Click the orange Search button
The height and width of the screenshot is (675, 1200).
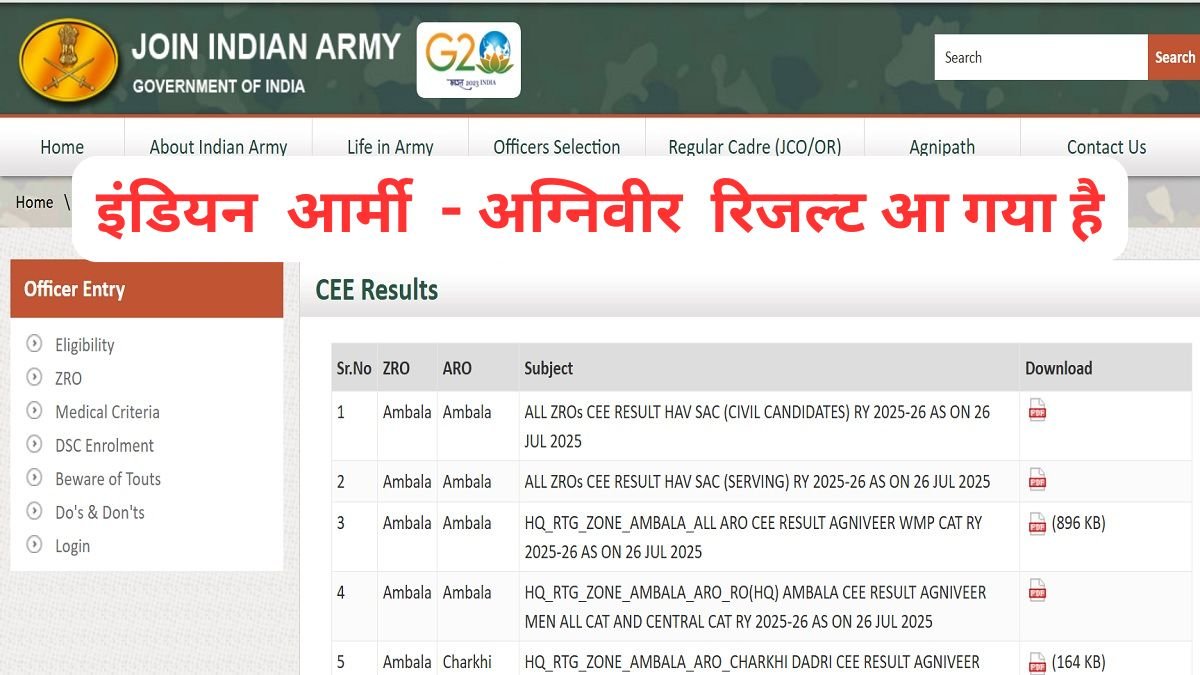(x=1174, y=57)
